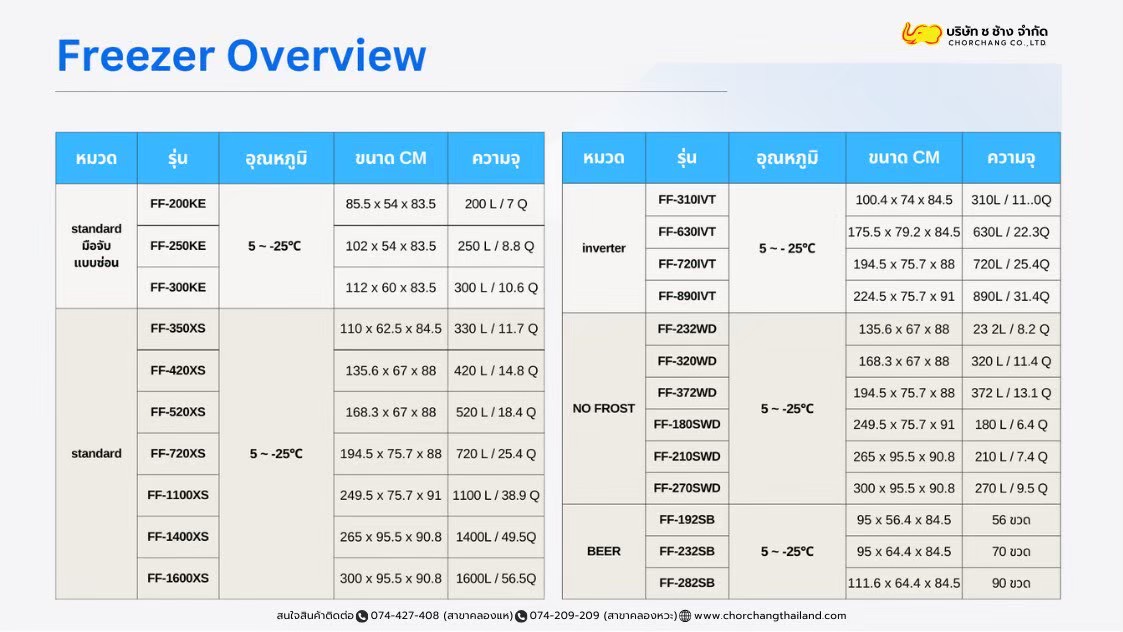Click the Chorchang elephant logo
The image size is (1123, 632).
pyautogui.click(x=921, y=34)
